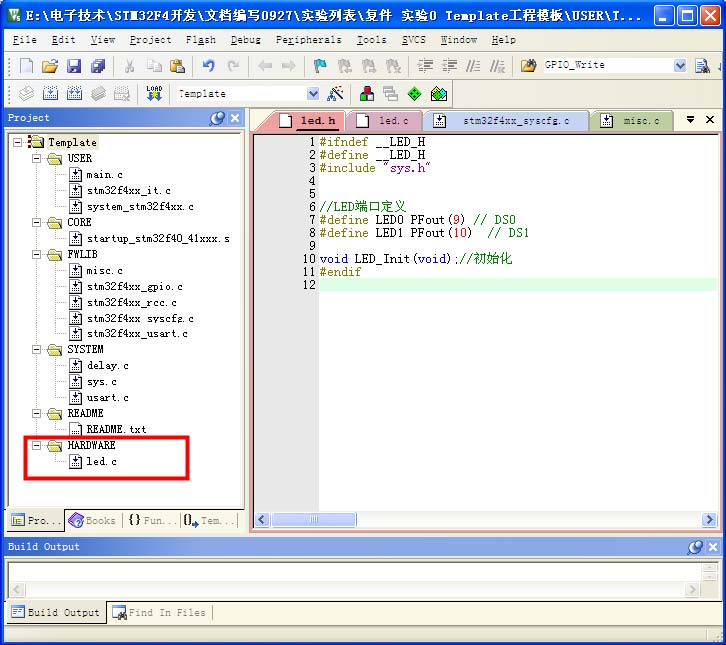Close the Build Output panel

click(x=713, y=547)
